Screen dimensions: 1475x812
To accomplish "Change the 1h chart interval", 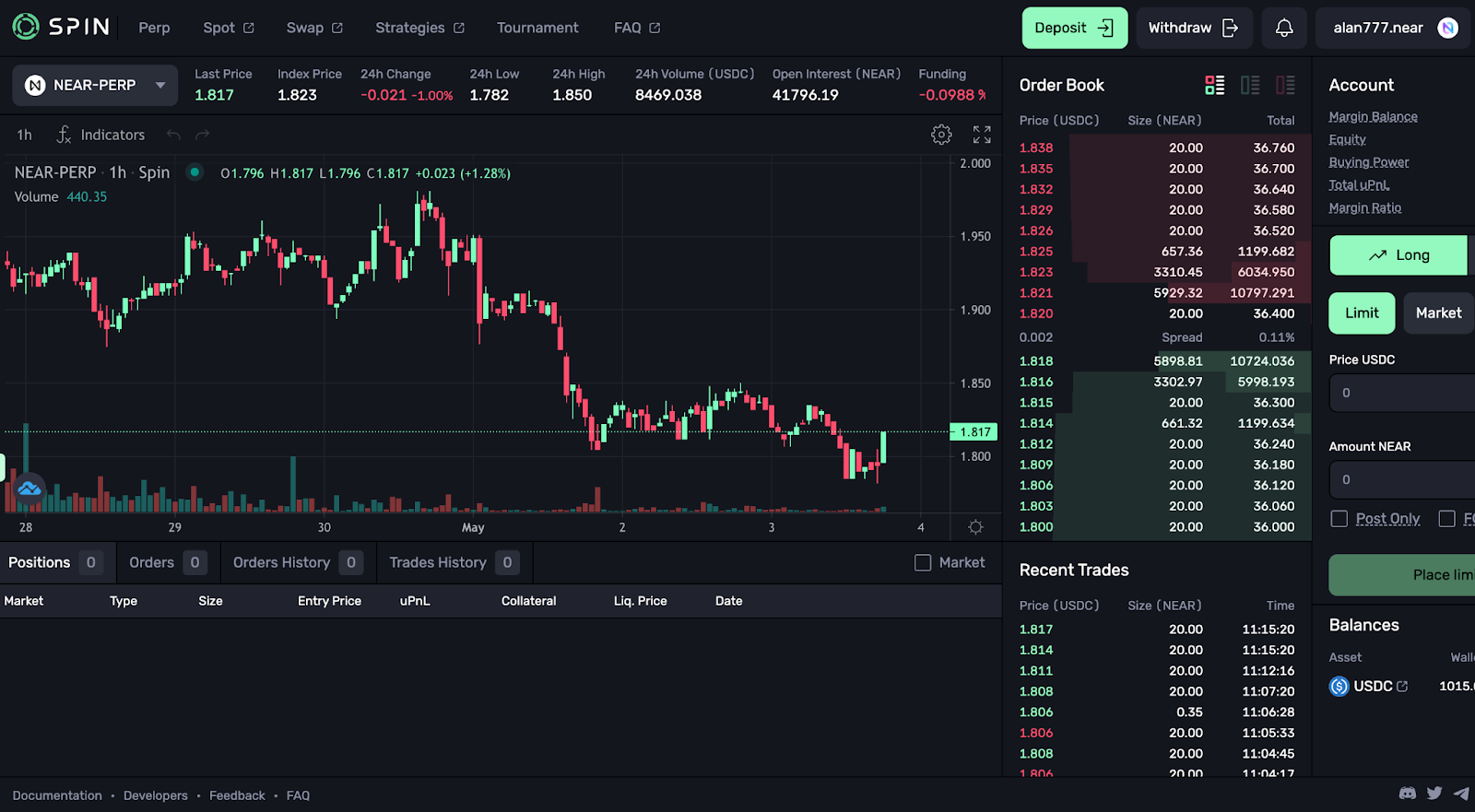I will tap(24, 135).
